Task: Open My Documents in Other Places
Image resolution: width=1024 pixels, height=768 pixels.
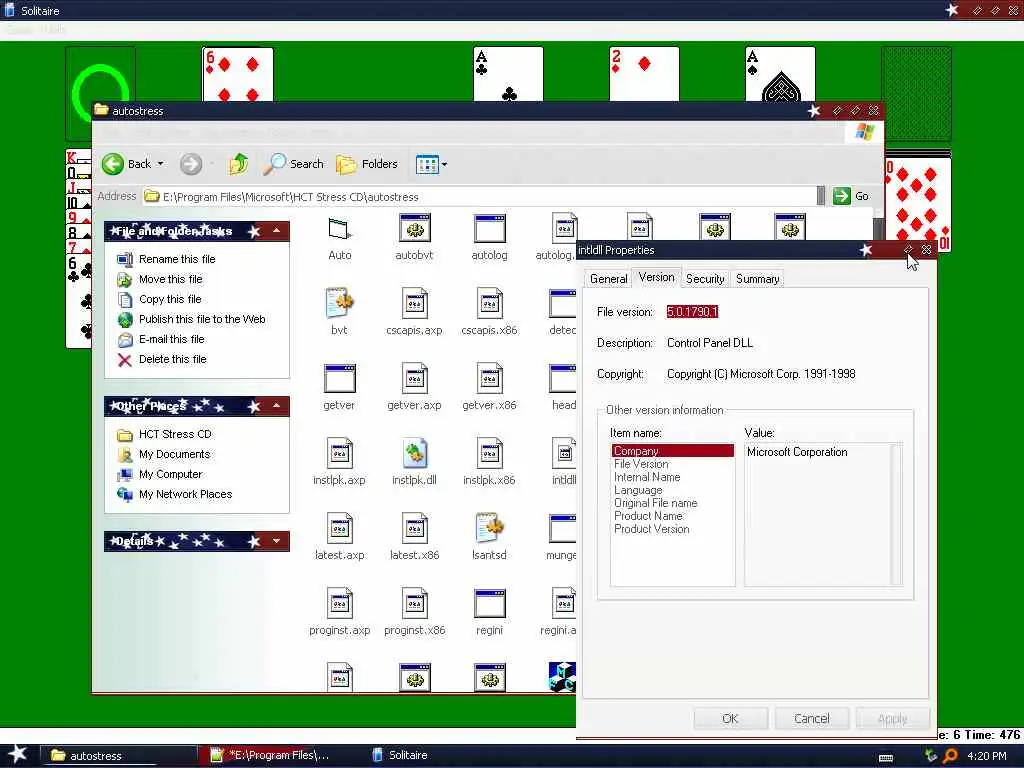Action: click(x=174, y=454)
